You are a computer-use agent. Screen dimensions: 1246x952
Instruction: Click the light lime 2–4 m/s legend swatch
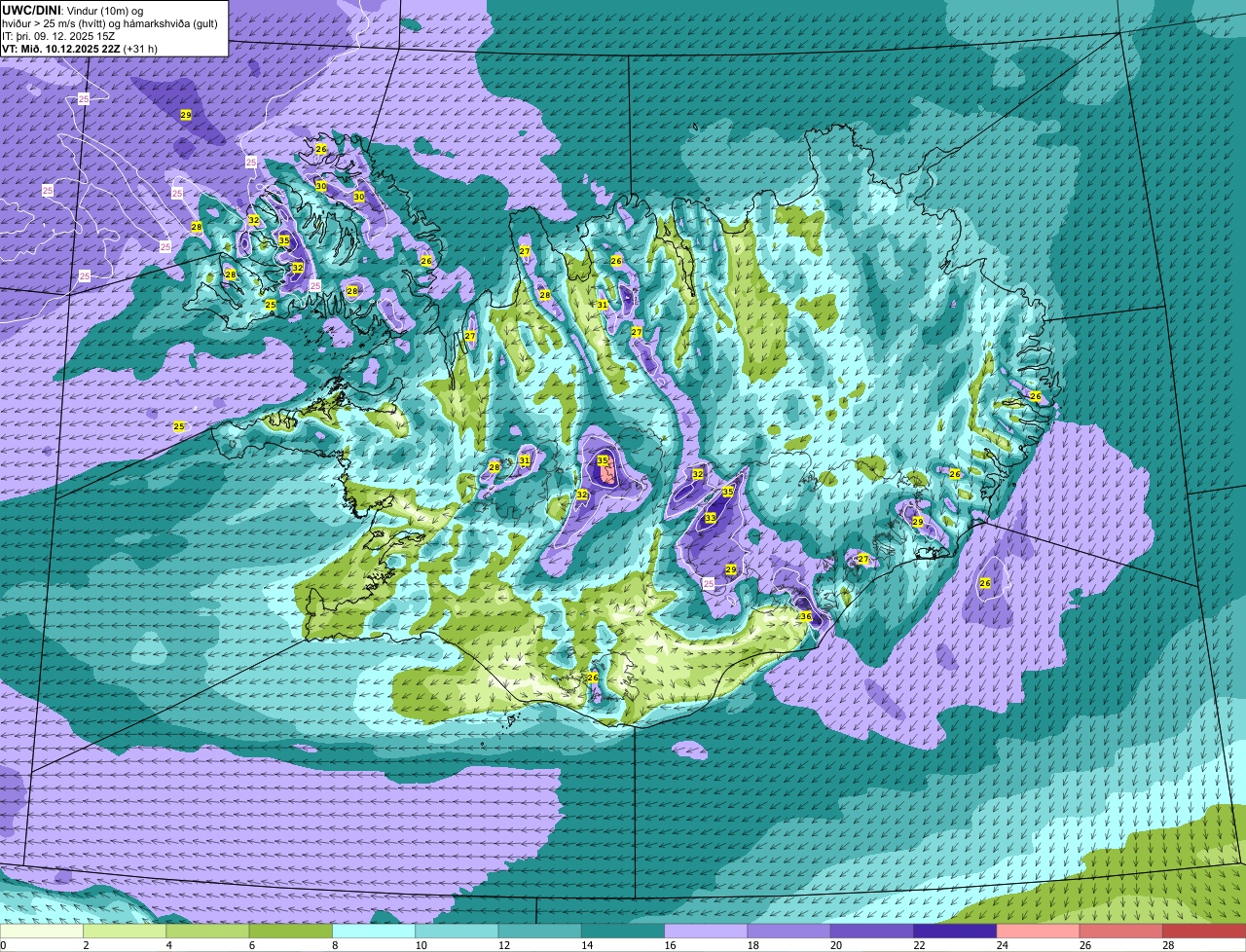coord(125,932)
